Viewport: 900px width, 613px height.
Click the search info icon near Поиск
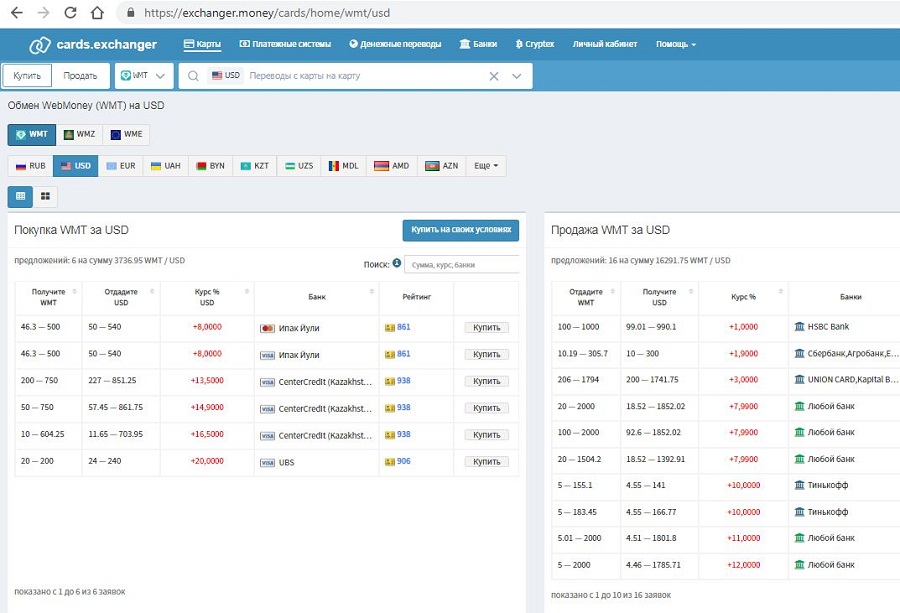coord(397,263)
